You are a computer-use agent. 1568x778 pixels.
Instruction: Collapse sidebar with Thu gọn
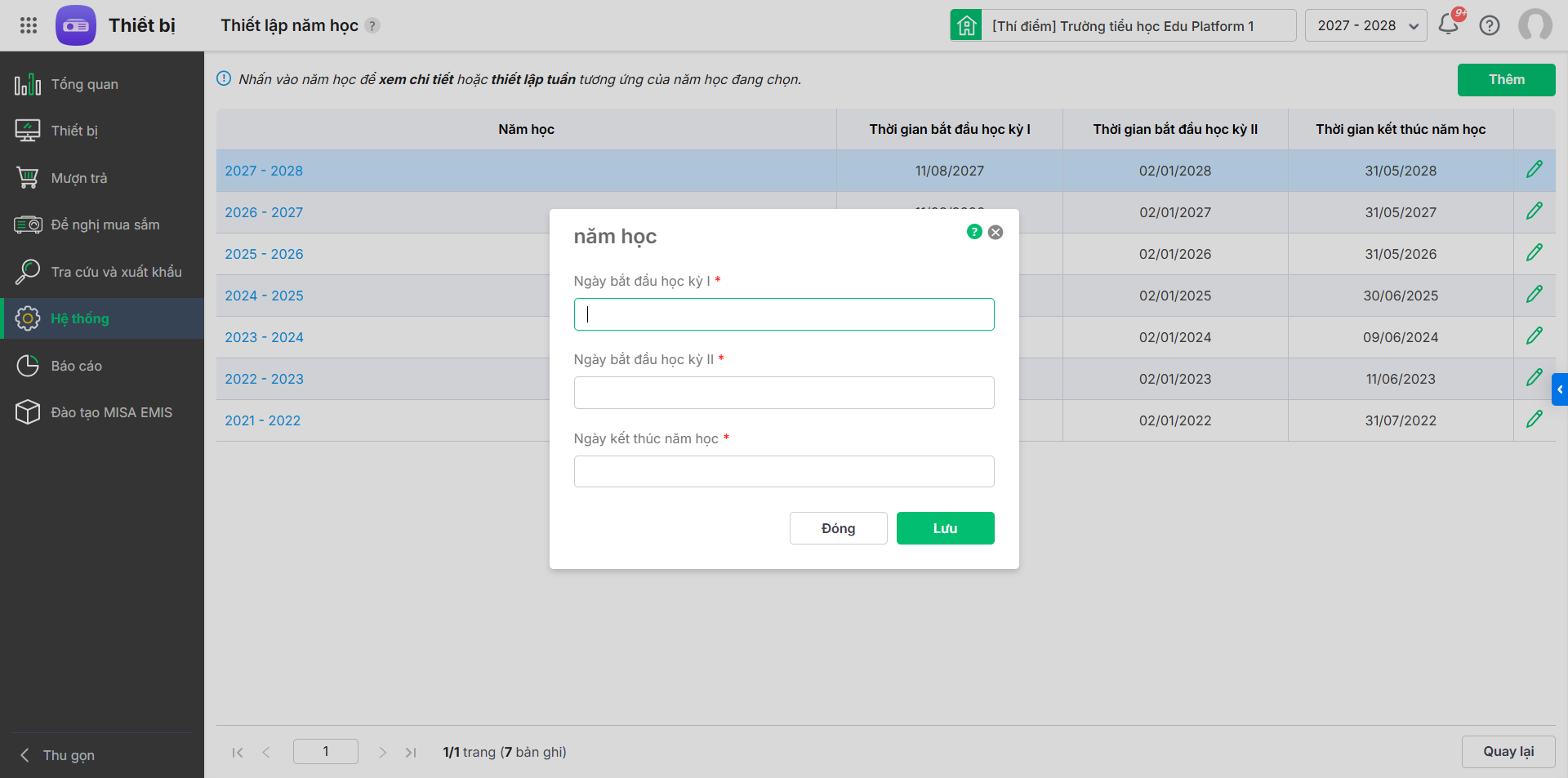click(x=57, y=755)
